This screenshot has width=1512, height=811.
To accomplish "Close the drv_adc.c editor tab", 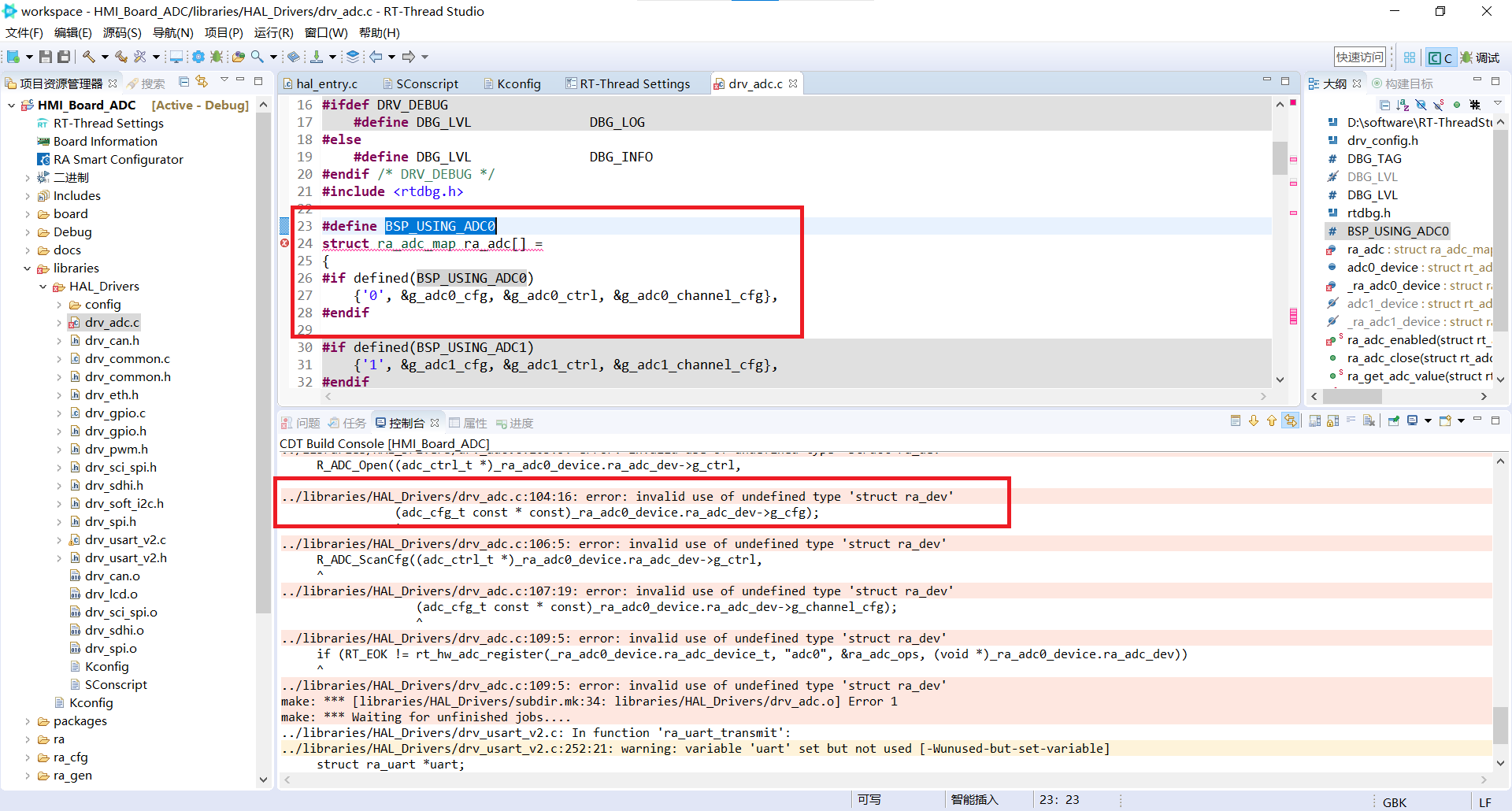I will (793, 83).
